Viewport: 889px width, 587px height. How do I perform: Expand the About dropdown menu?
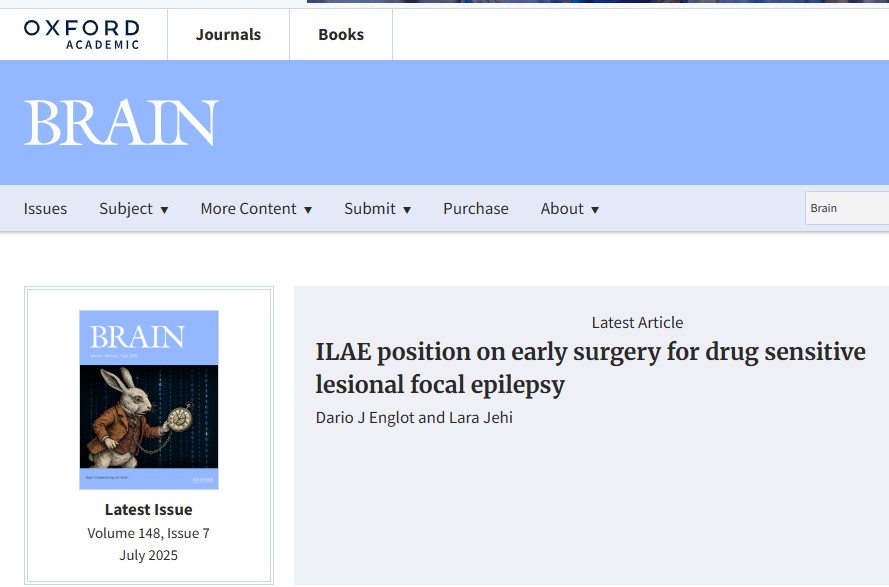click(x=570, y=209)
